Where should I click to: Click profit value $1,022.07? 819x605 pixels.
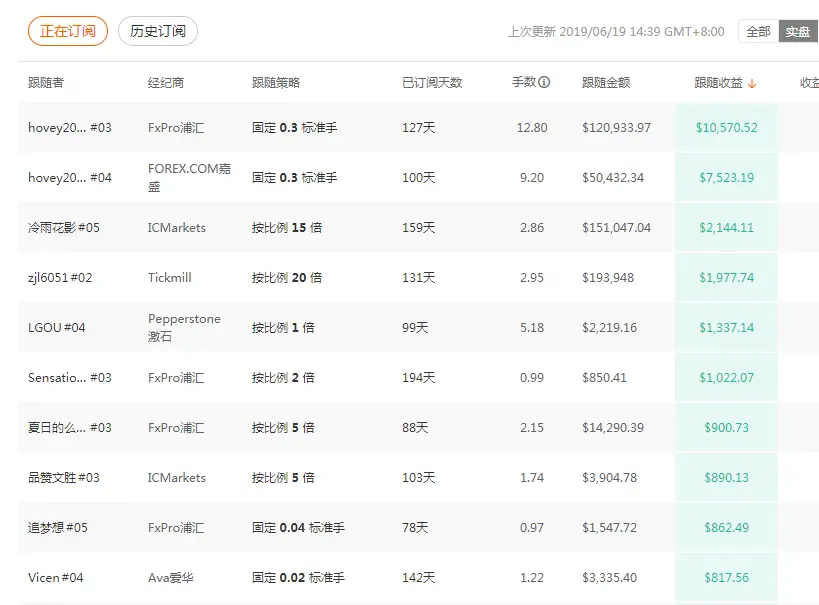[x=727, y=378]
